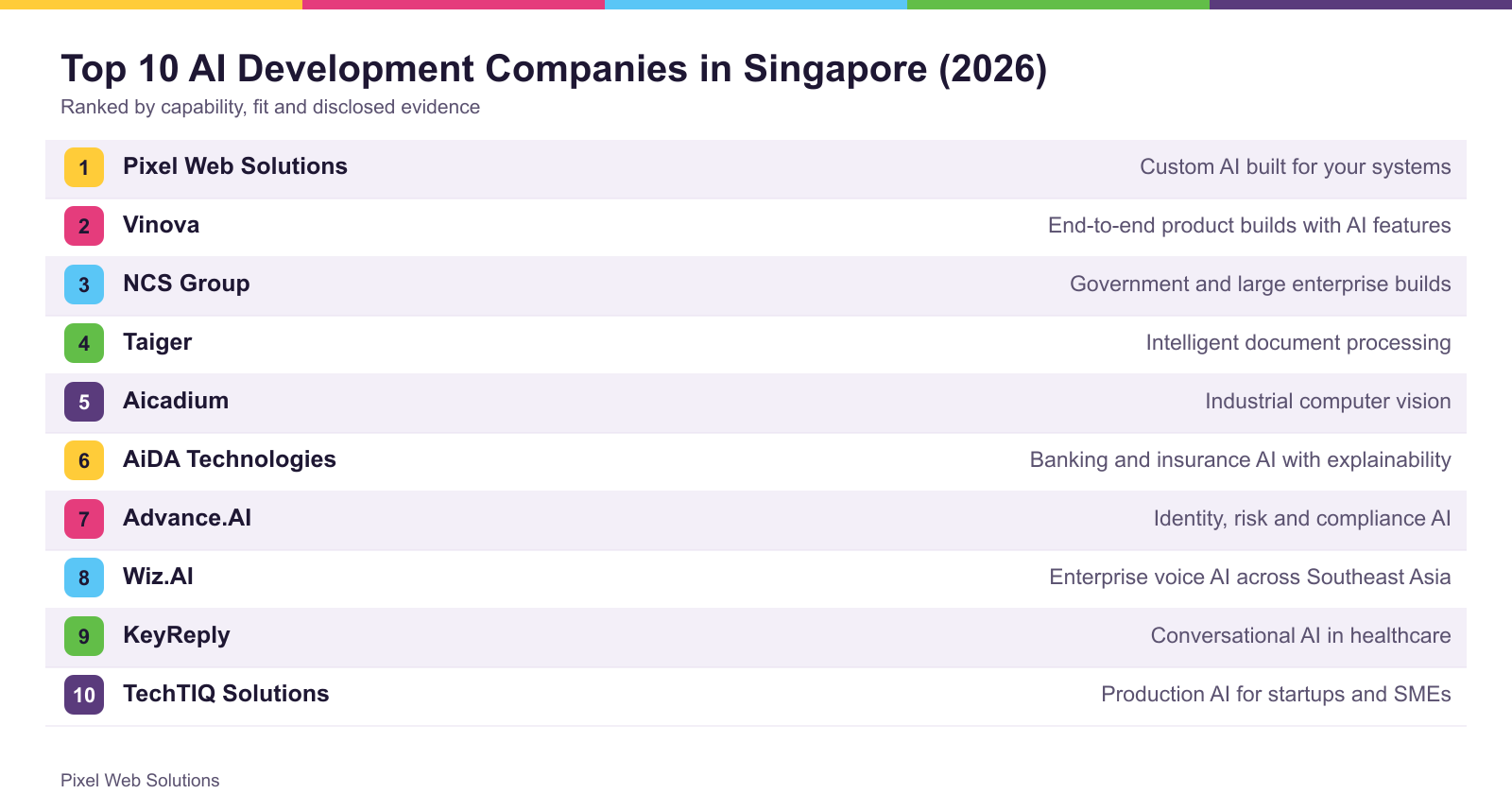
Task: Select the "Wiz.AI" company name
Action: click(x=158, y=577)
